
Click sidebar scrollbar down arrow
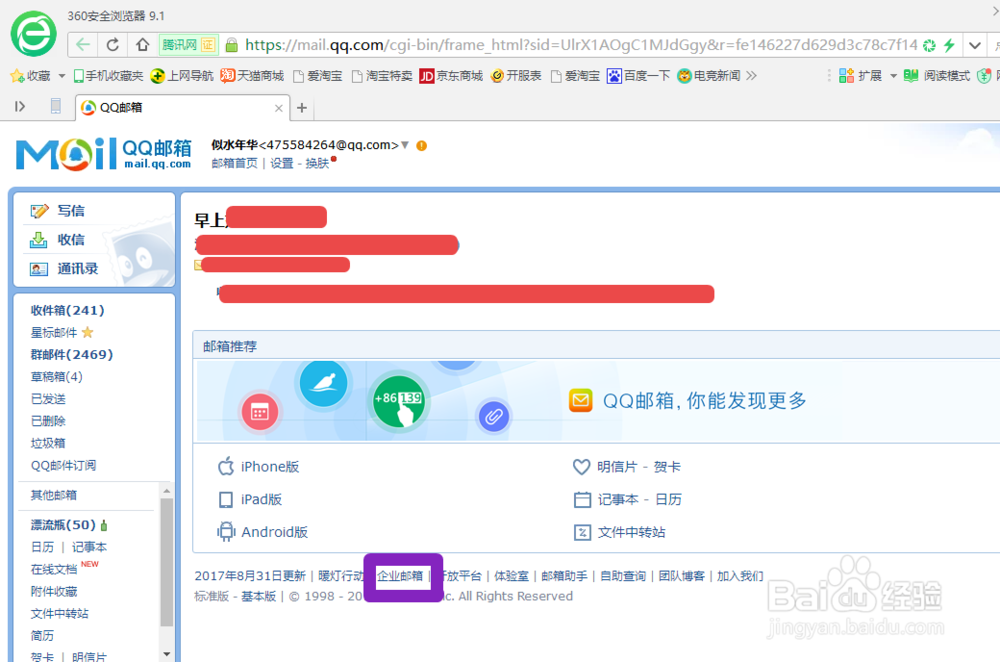[x=166, y=654]
